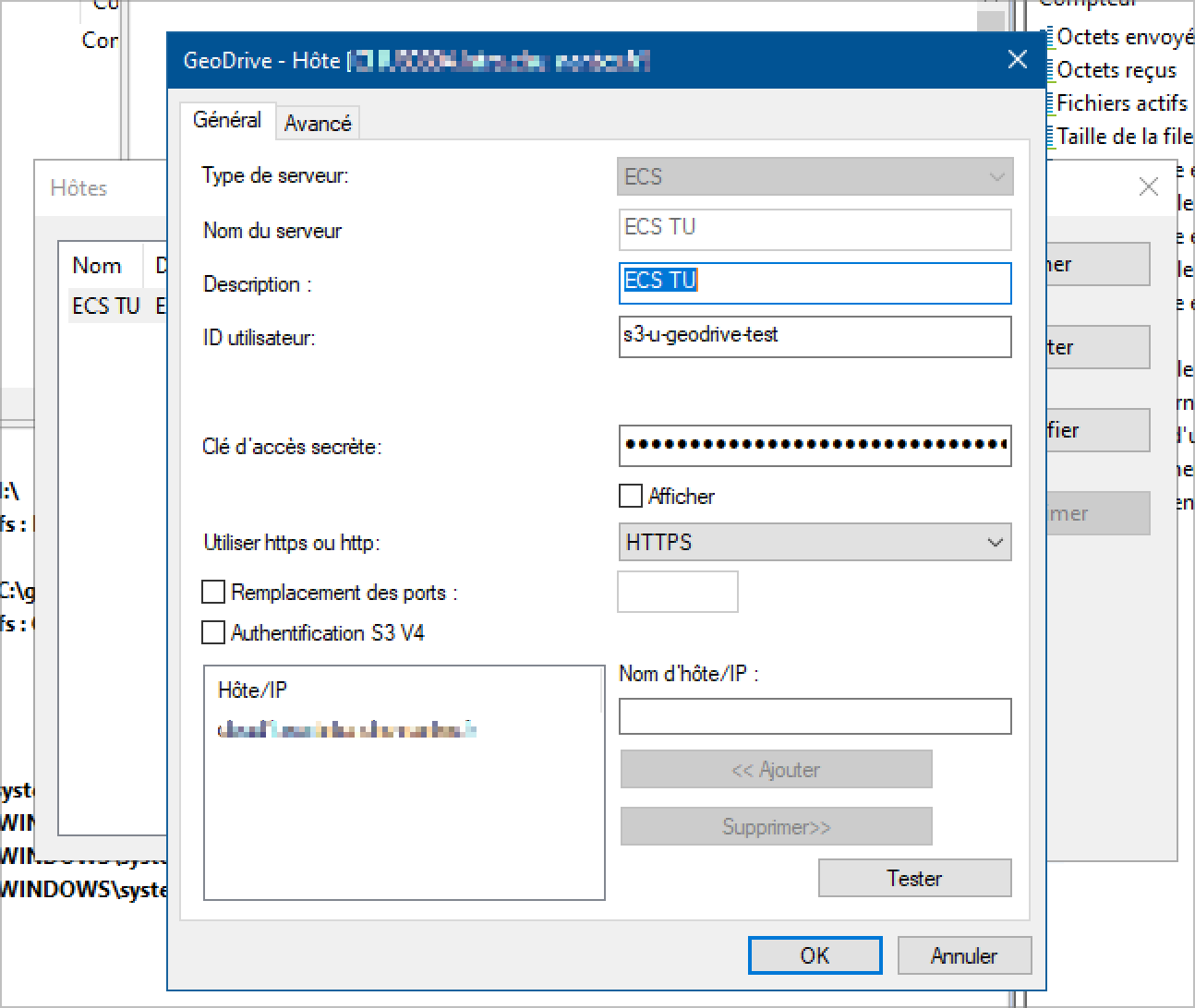Click the Octets reçus counter icon
This screenshot has width=1195, height=1008.
coord(1049,70)
